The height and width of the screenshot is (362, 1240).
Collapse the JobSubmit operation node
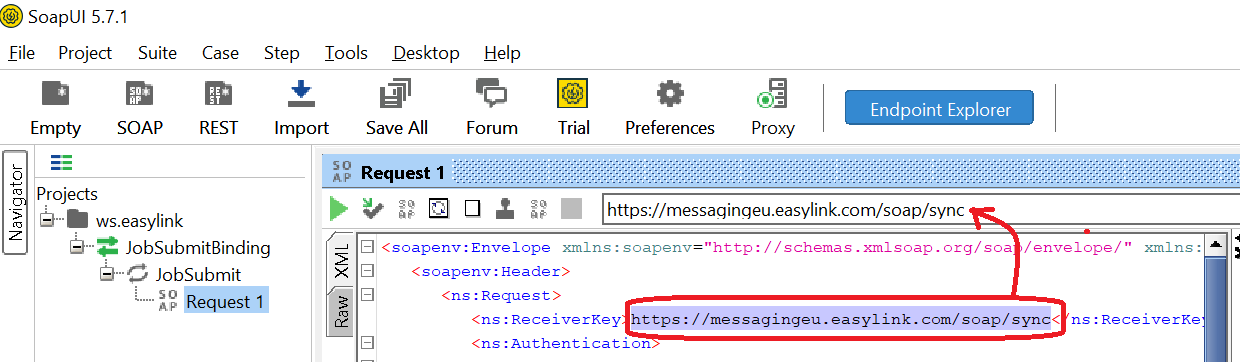tap(106, 274)
